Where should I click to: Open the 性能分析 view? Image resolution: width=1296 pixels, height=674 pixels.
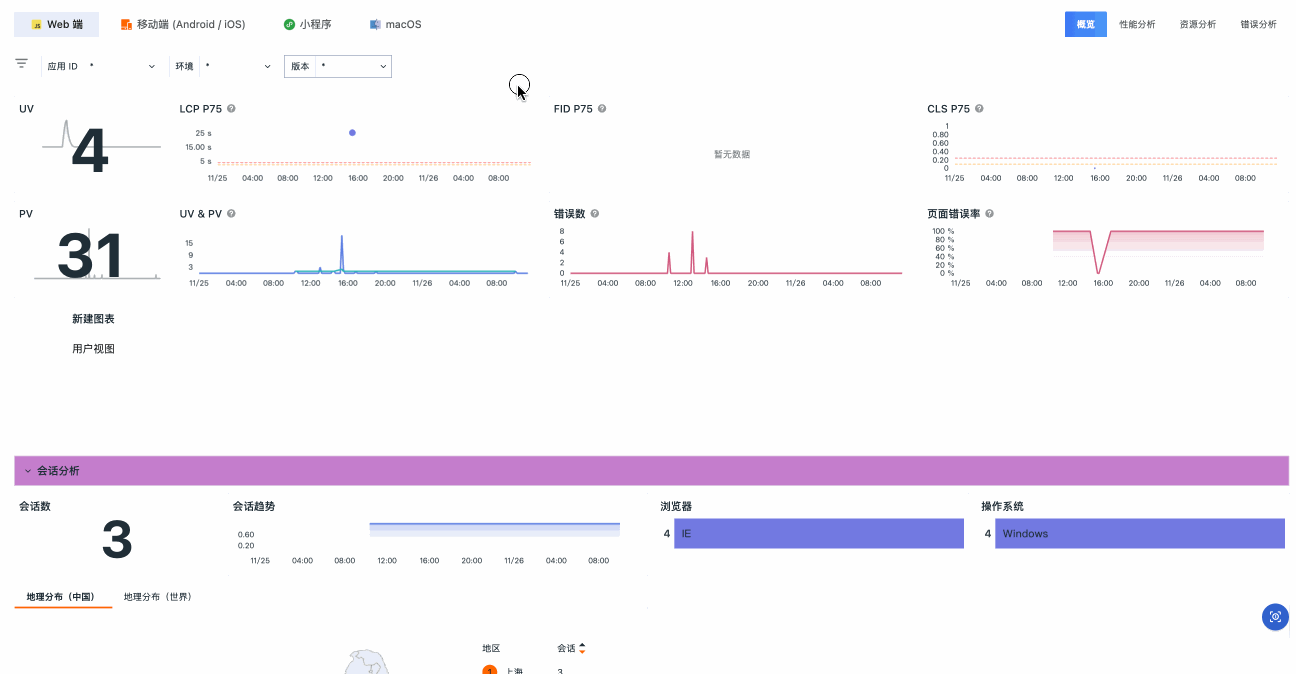[1137, 24]
